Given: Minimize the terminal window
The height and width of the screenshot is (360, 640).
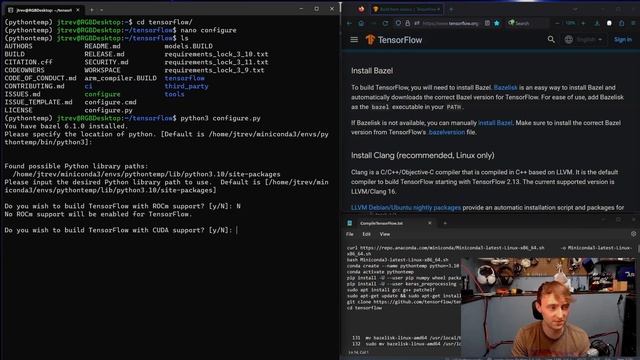Looking at the screenshot, I should (301, 9).
